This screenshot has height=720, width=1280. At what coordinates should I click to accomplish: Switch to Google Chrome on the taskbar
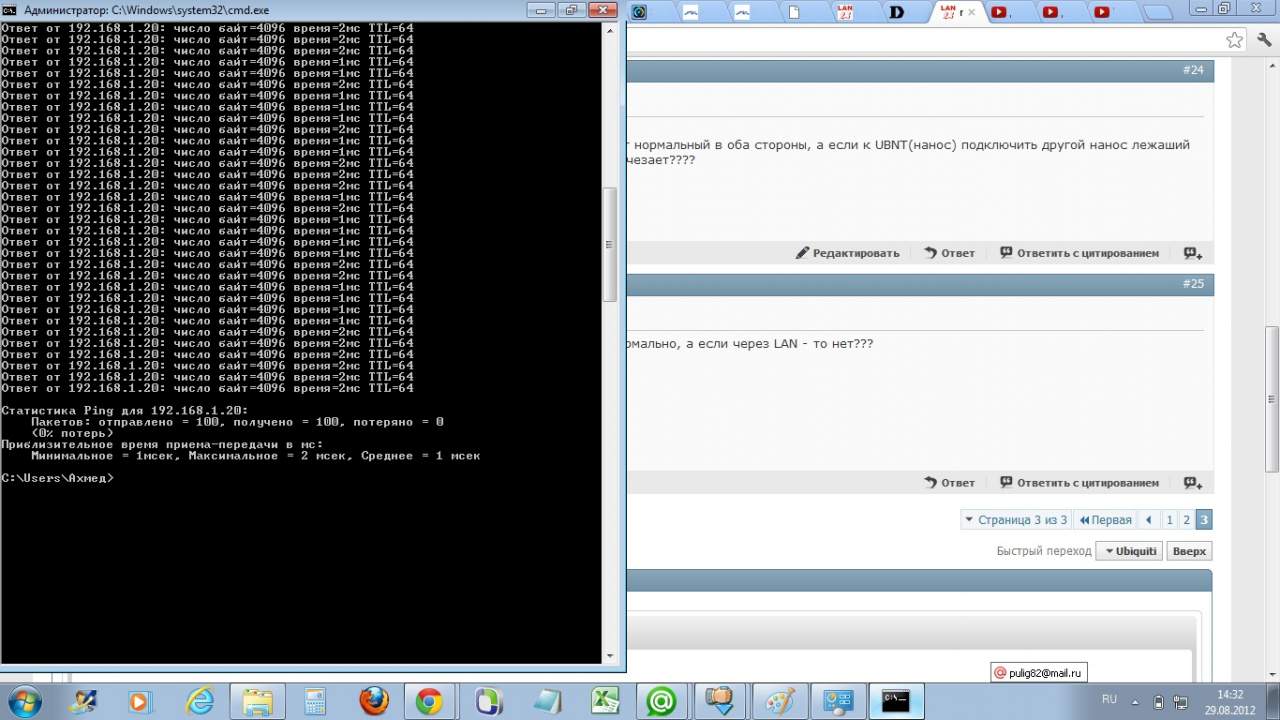(430, 702)
